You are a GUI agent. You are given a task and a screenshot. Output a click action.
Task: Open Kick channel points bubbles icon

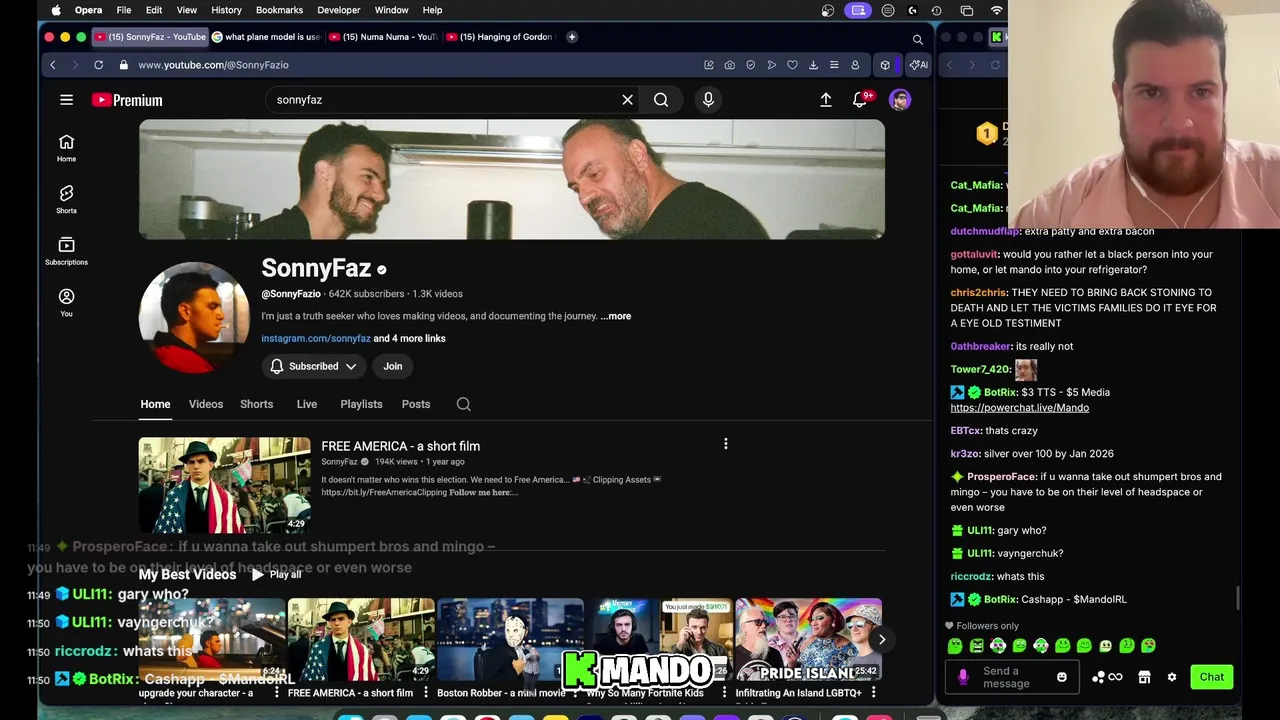(x=1106, y=677)
